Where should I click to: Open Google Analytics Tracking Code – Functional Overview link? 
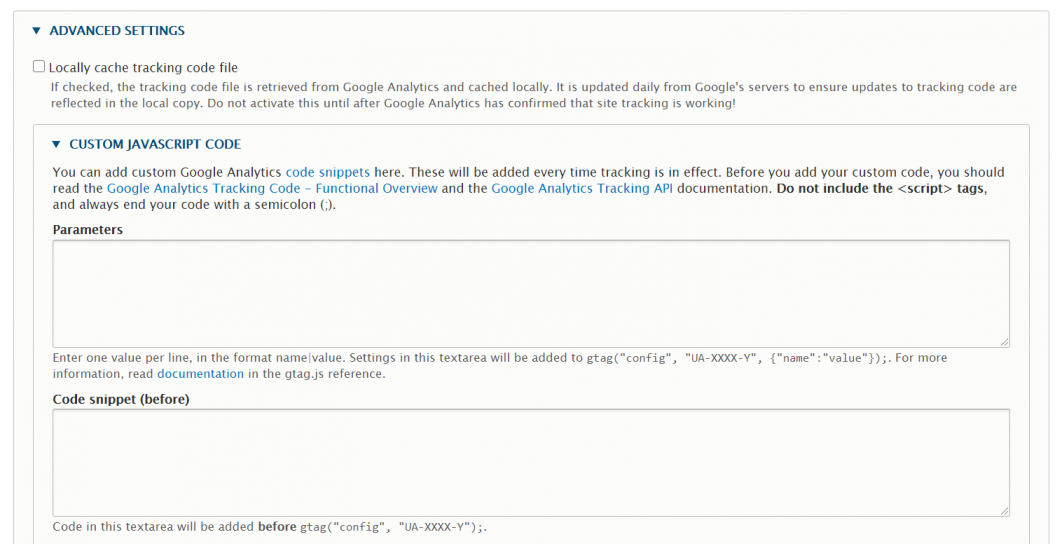point(272,188)
